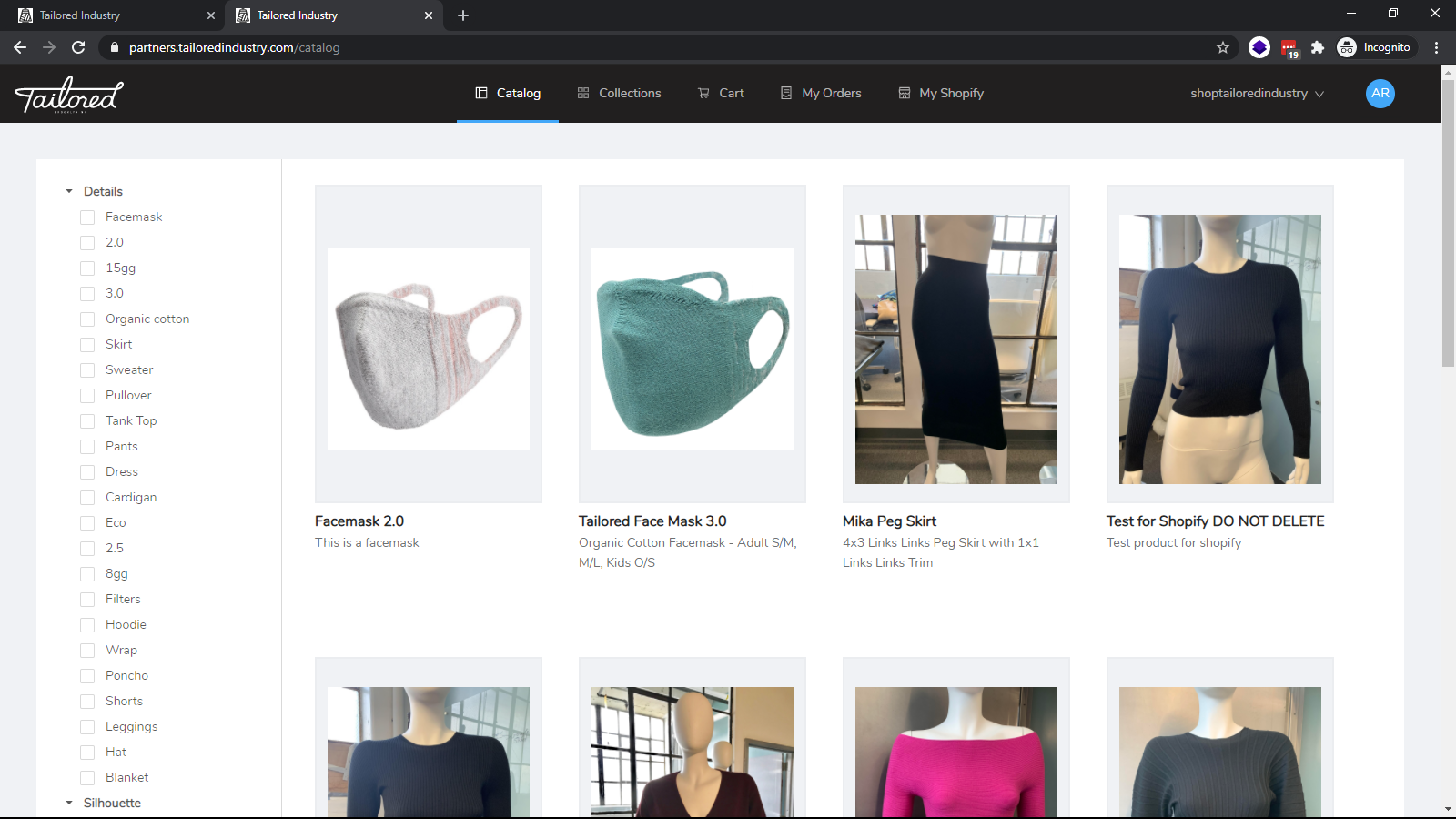Open the My Shopify tab
Screen dimensions: 1456x819
[x=941, y=93]
